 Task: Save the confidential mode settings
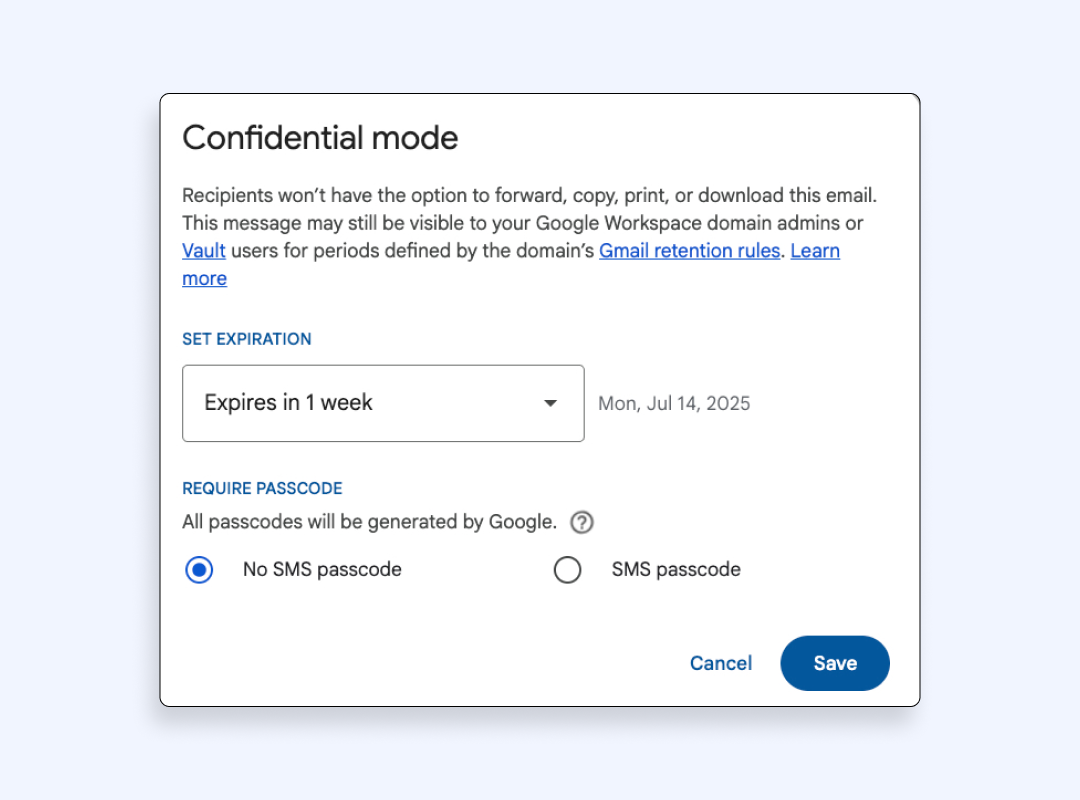[x=835, y=663]
